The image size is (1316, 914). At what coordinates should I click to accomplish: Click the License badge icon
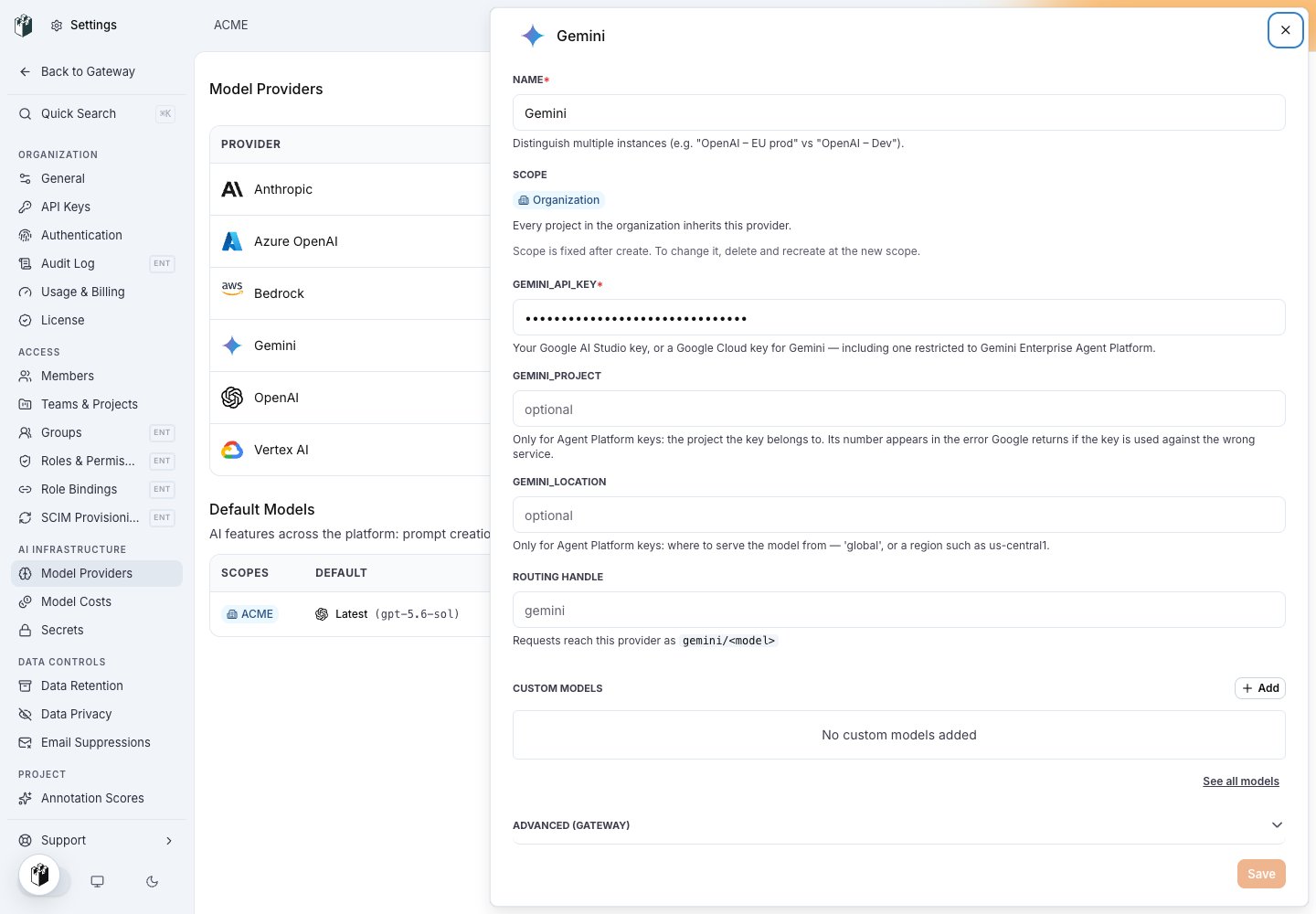[26, 321]
